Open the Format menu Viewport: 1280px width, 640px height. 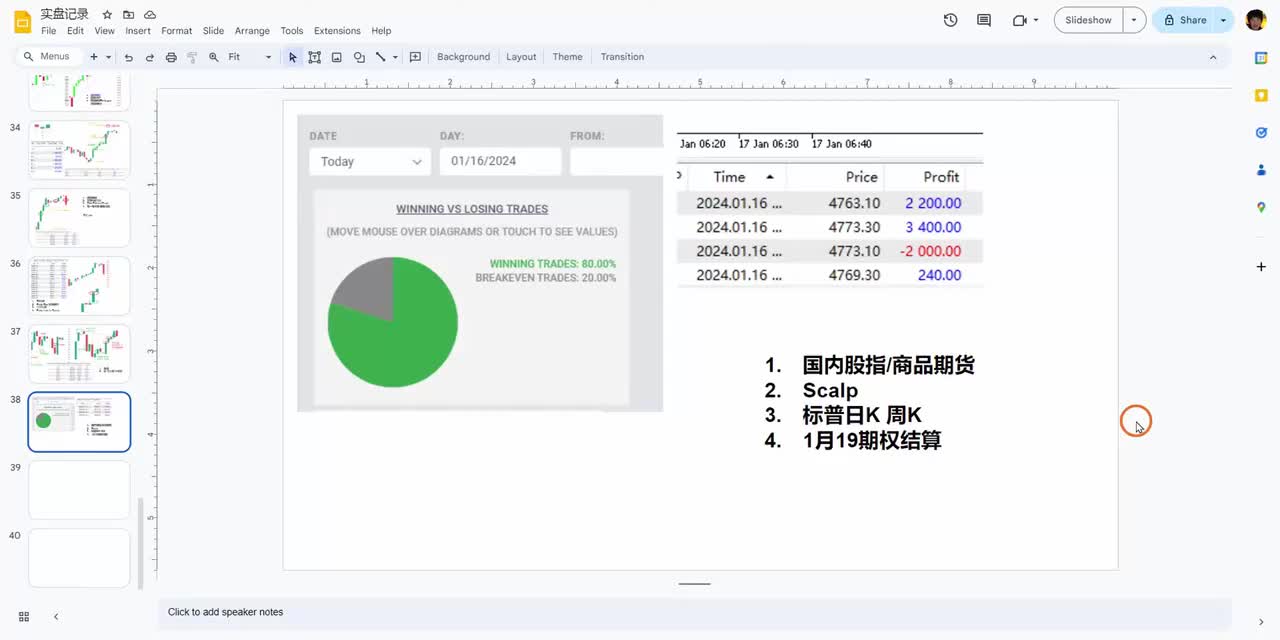pos(176,31)
